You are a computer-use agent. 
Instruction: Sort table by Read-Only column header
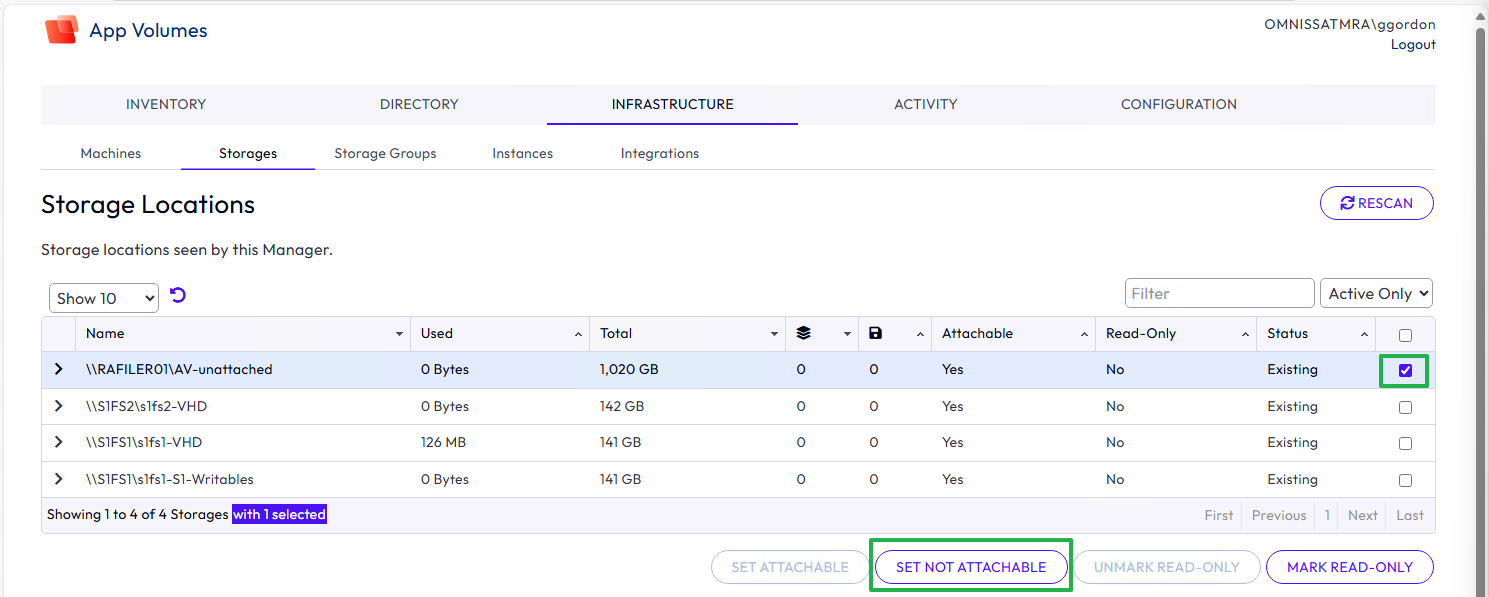click(1176, 333)
